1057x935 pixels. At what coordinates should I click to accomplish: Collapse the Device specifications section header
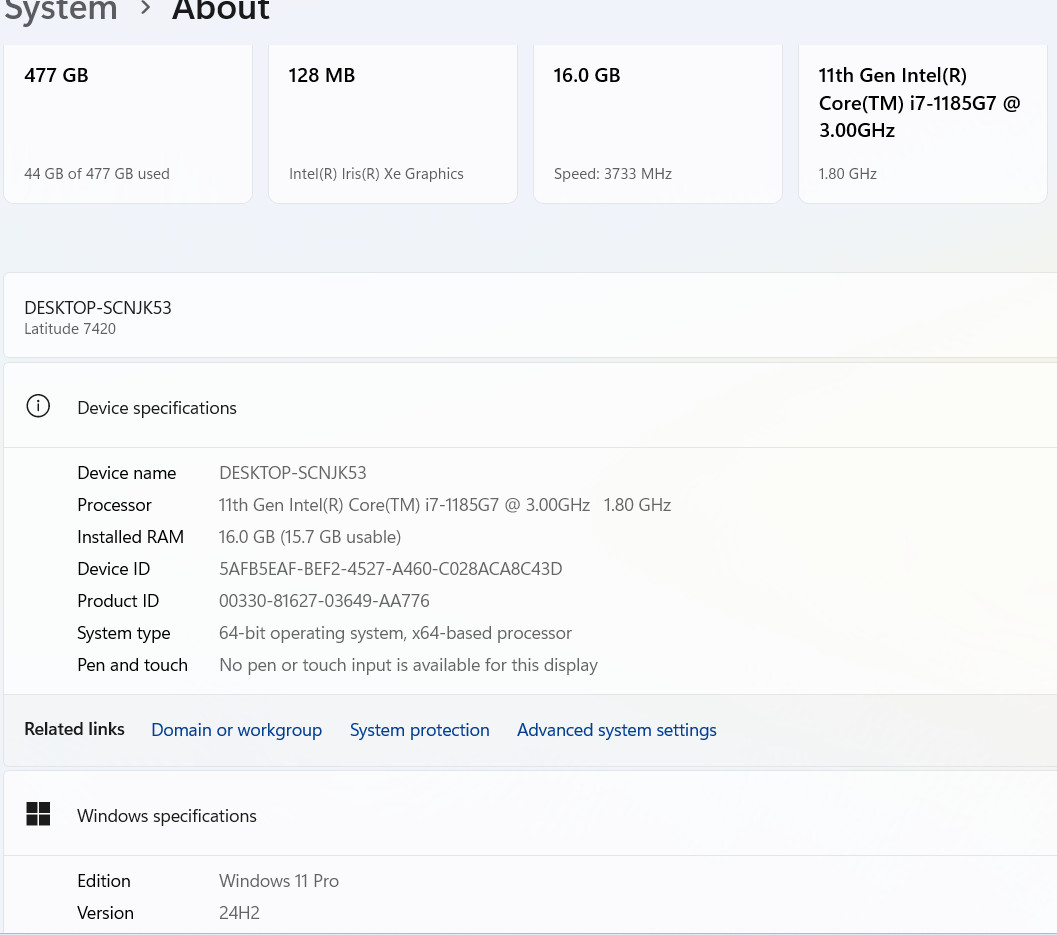click(530, 406)
